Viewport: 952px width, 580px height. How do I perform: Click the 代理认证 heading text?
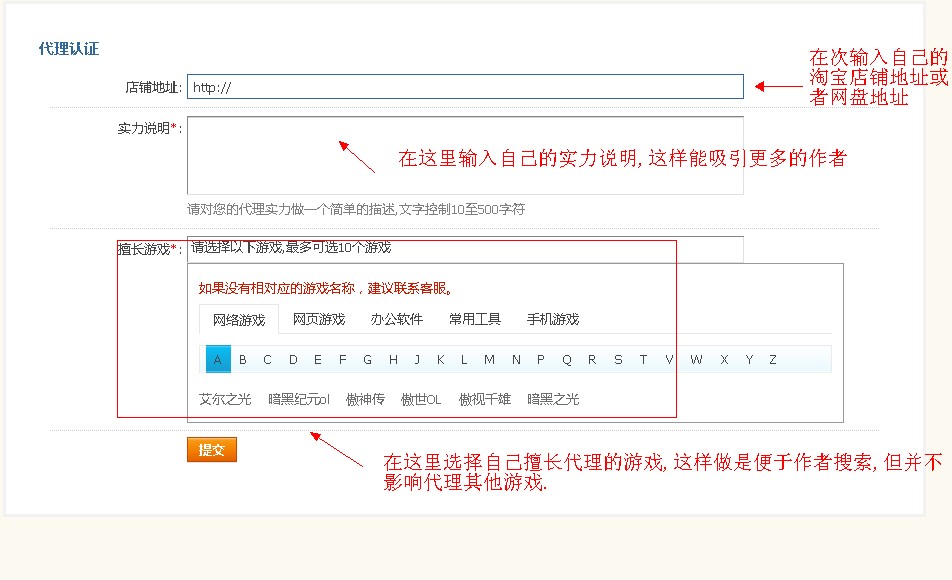[x=69, y=49]
